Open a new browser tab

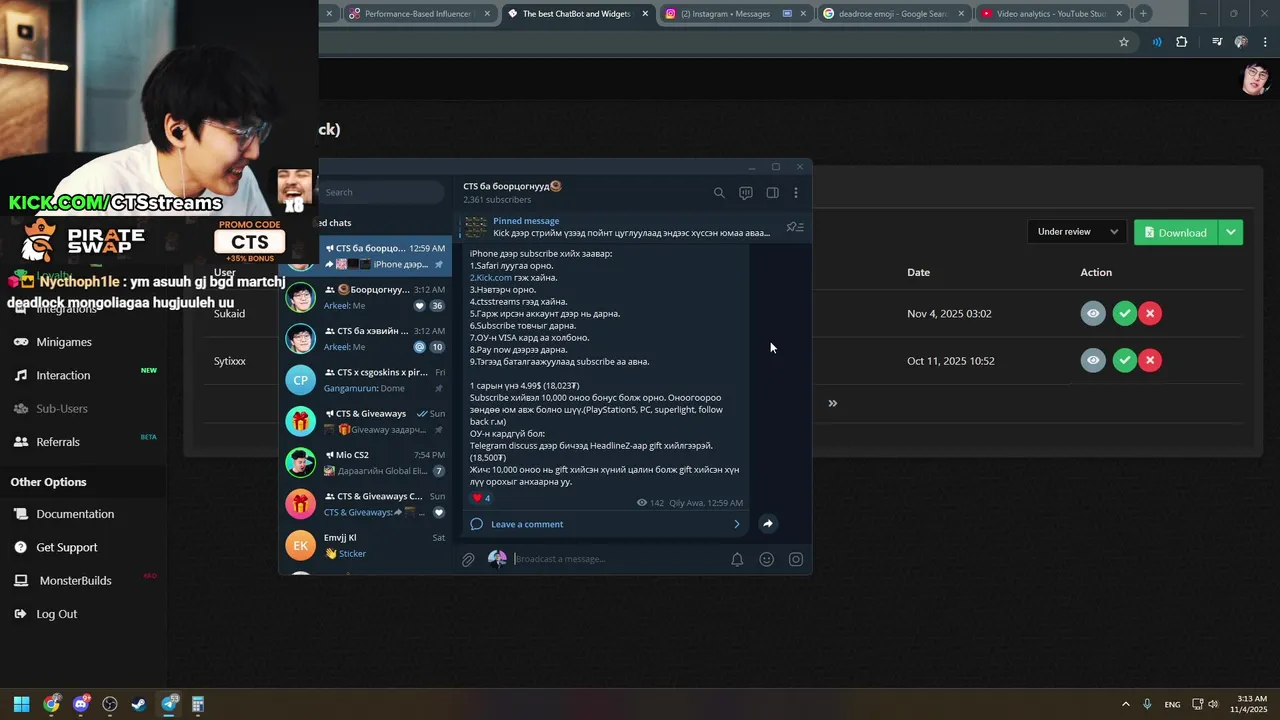pyautogui.click(x=1143, y=14)
